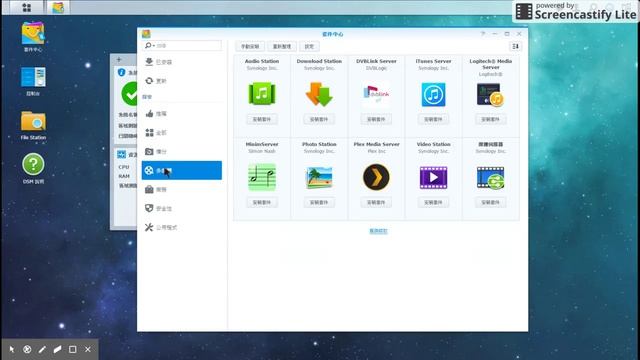Open the Video Station package icon
Viewport: 640px width, 360px height.
433,177
